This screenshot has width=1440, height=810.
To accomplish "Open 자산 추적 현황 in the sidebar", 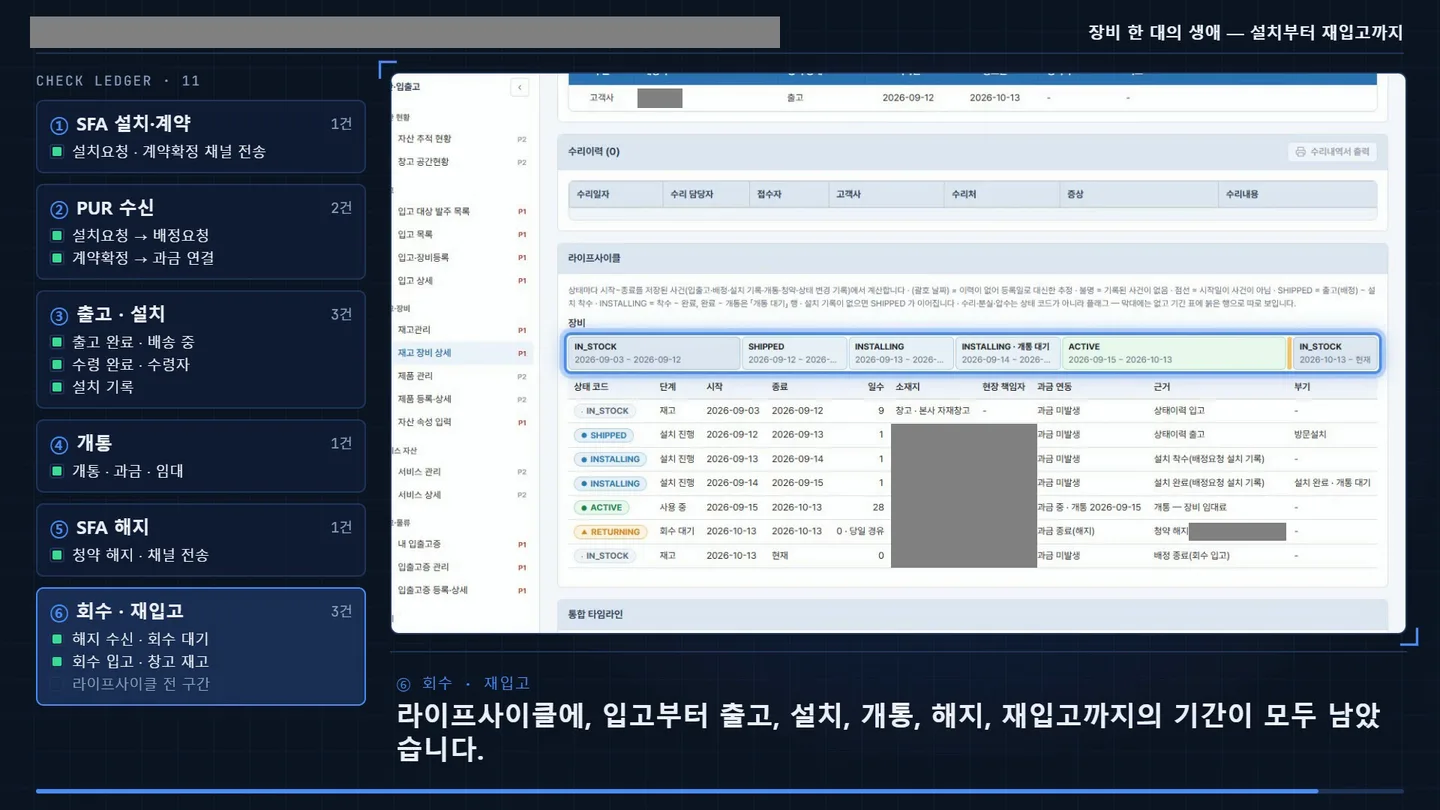I will point(423,139).
